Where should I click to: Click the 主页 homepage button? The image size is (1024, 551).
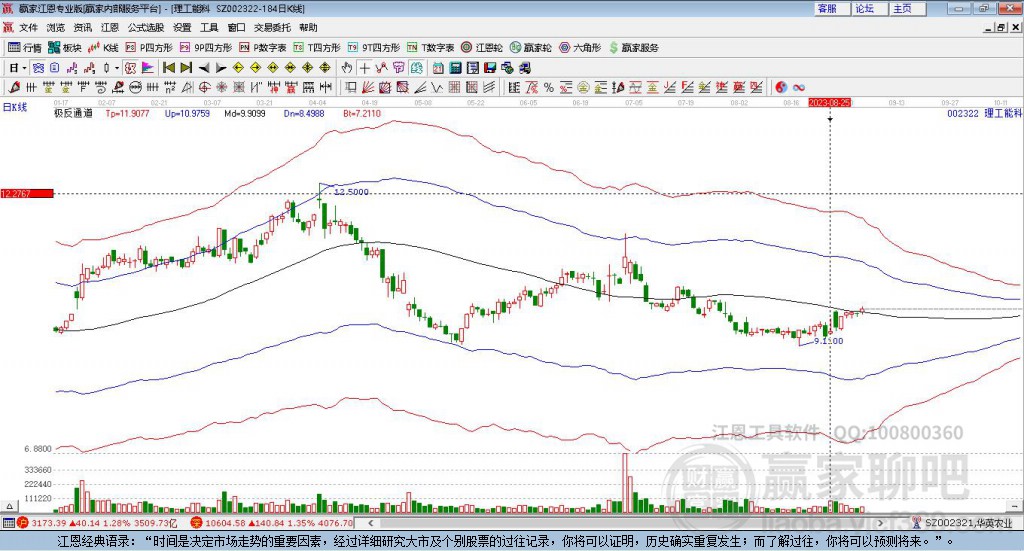[x=907, y=8]
